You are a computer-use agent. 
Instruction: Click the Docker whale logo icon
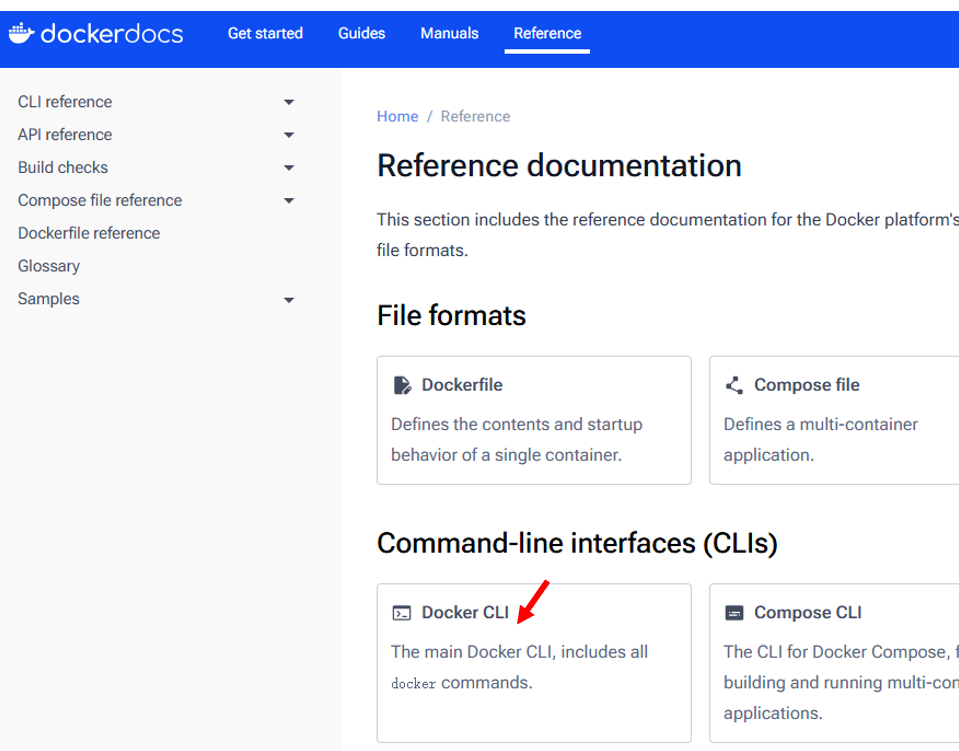[21, 33]
